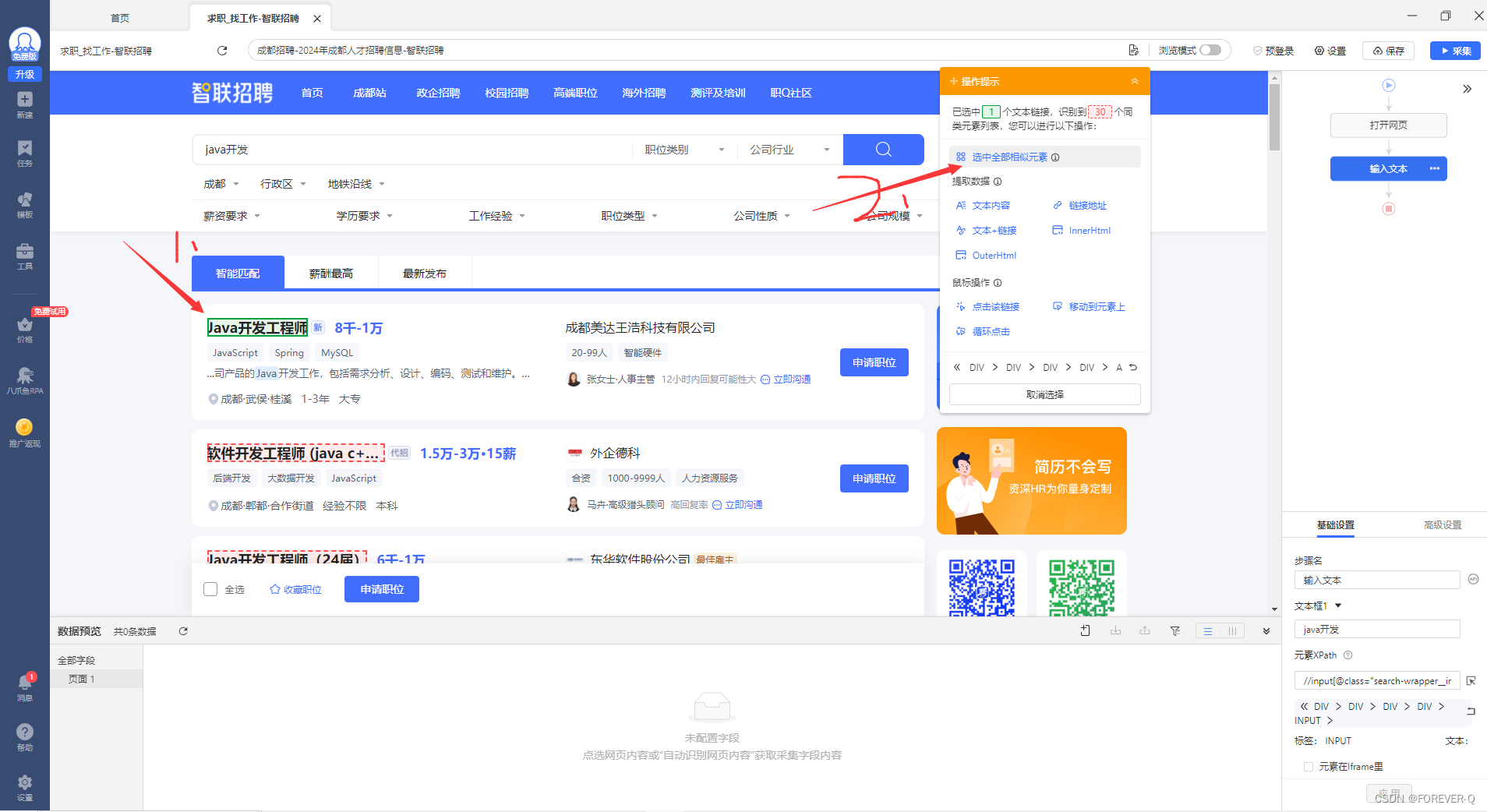Open the 行政区 district dropdown
This screenshot has width=1487, height=812.
pos(283,184)
